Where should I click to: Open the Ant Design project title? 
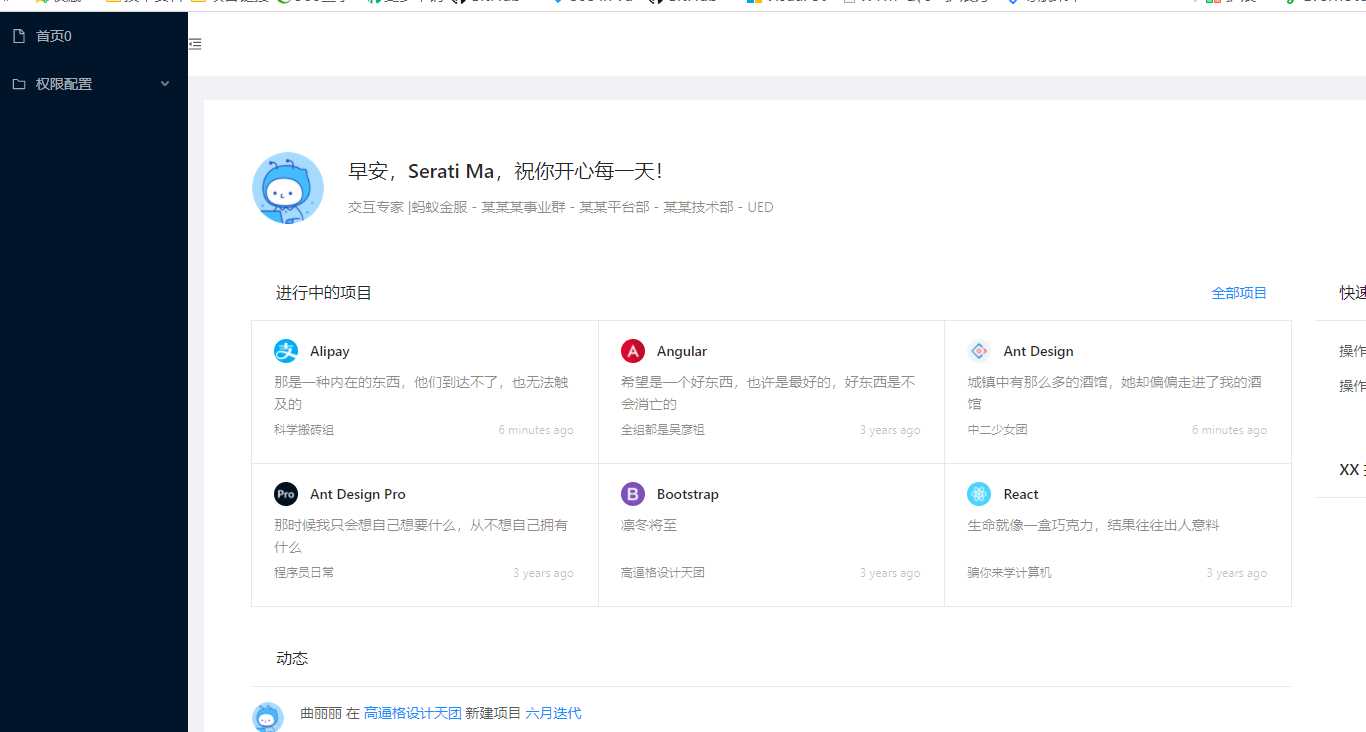[1038, 351]
